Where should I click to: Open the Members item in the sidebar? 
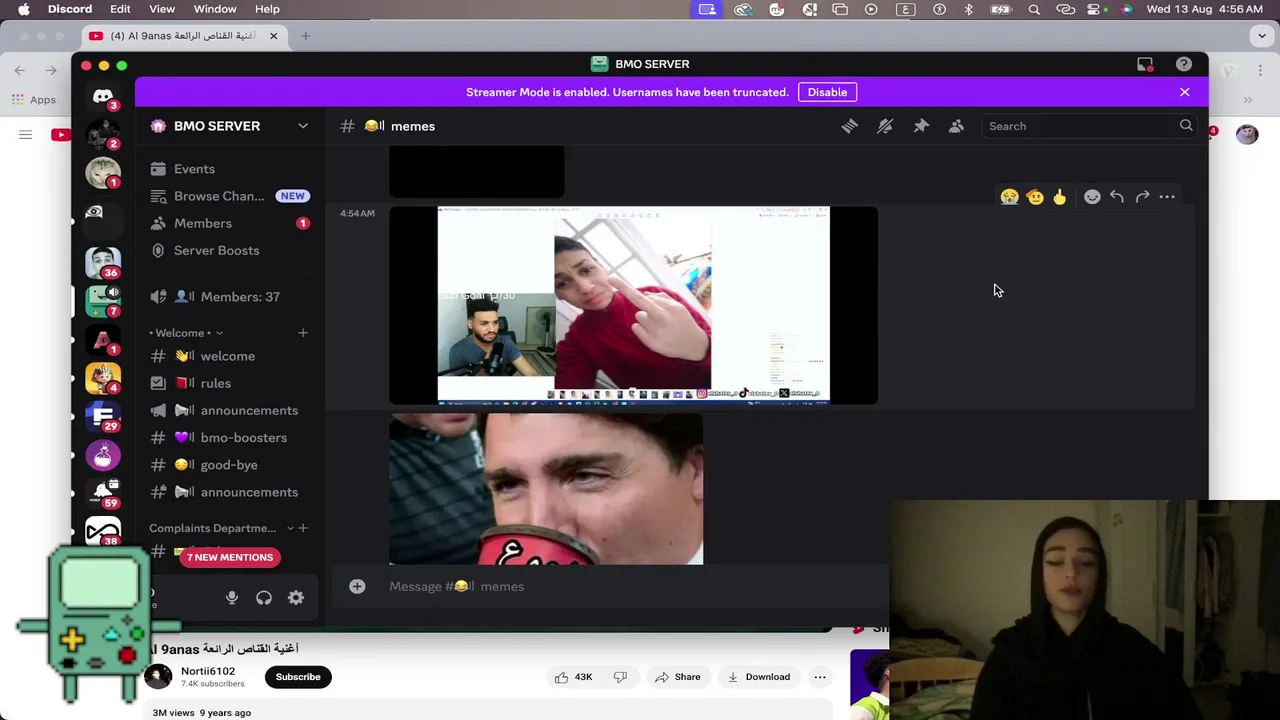pos(229,223)
